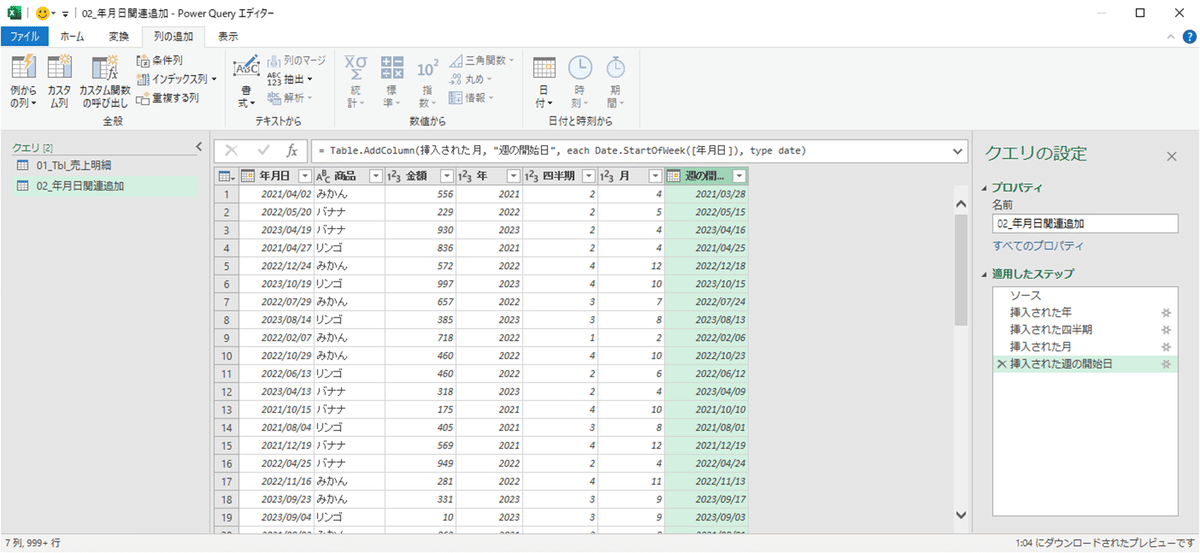Open settings gear for 挿入された四半期
The image size is (1200, 553).
[x=1165, y=330]
